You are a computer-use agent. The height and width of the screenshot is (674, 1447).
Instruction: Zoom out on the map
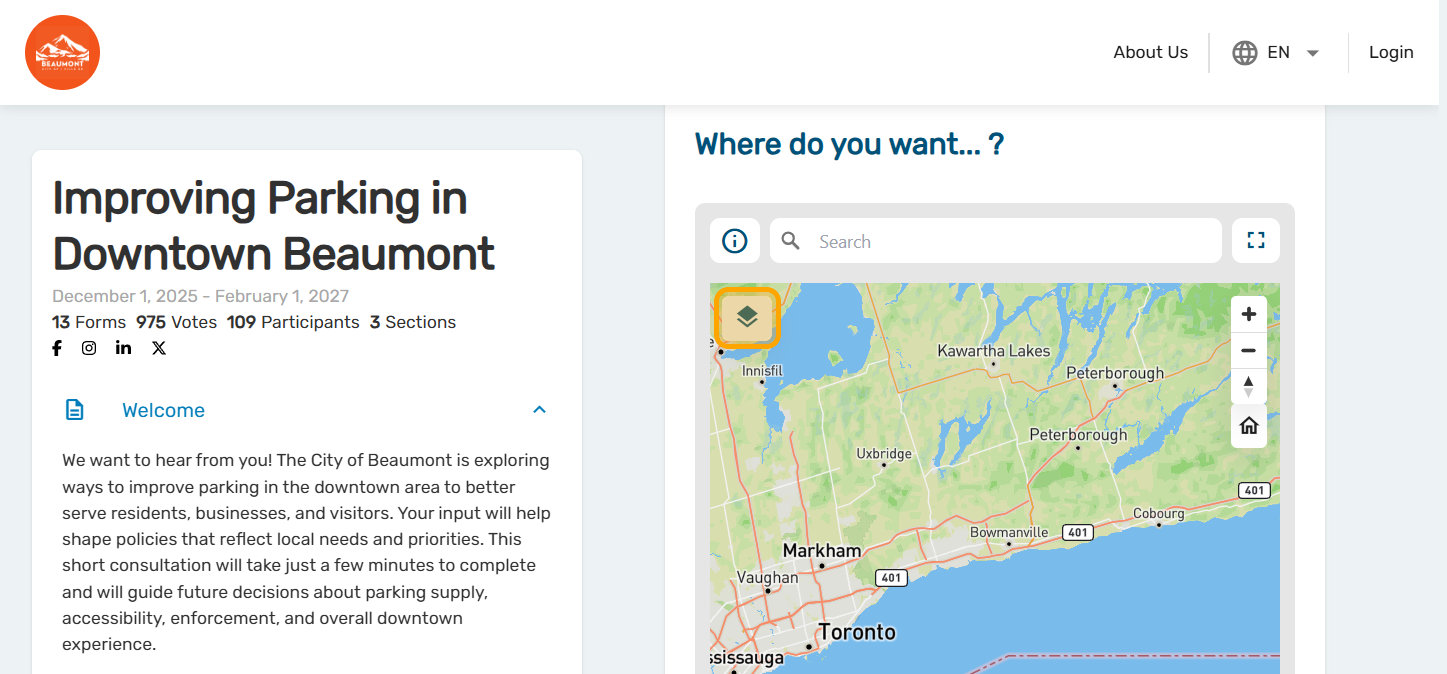[x=1249, y=350]
